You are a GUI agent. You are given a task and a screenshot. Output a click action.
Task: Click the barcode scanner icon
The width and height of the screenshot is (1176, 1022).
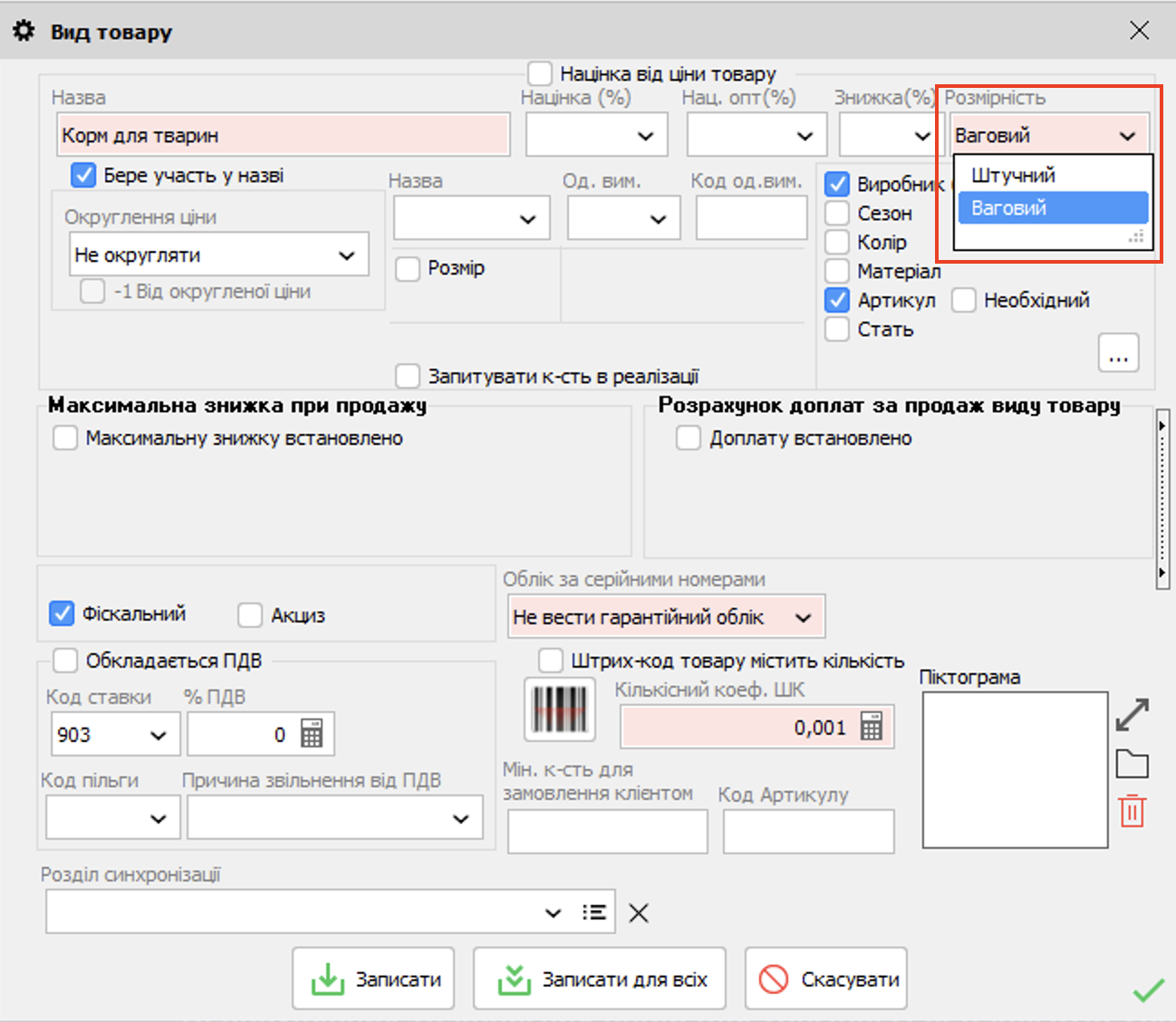560,709
